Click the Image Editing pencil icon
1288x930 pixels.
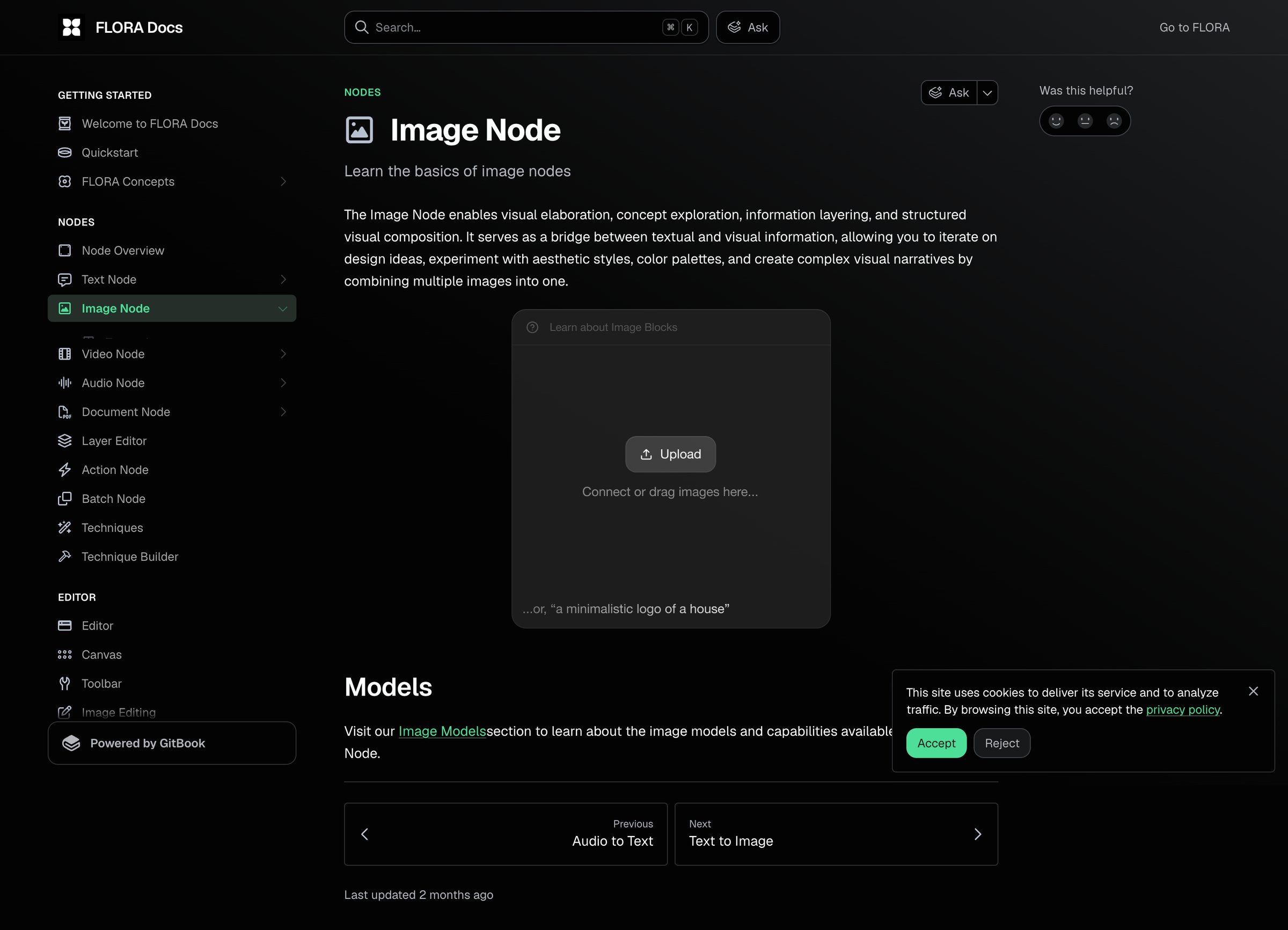[65, 712]
